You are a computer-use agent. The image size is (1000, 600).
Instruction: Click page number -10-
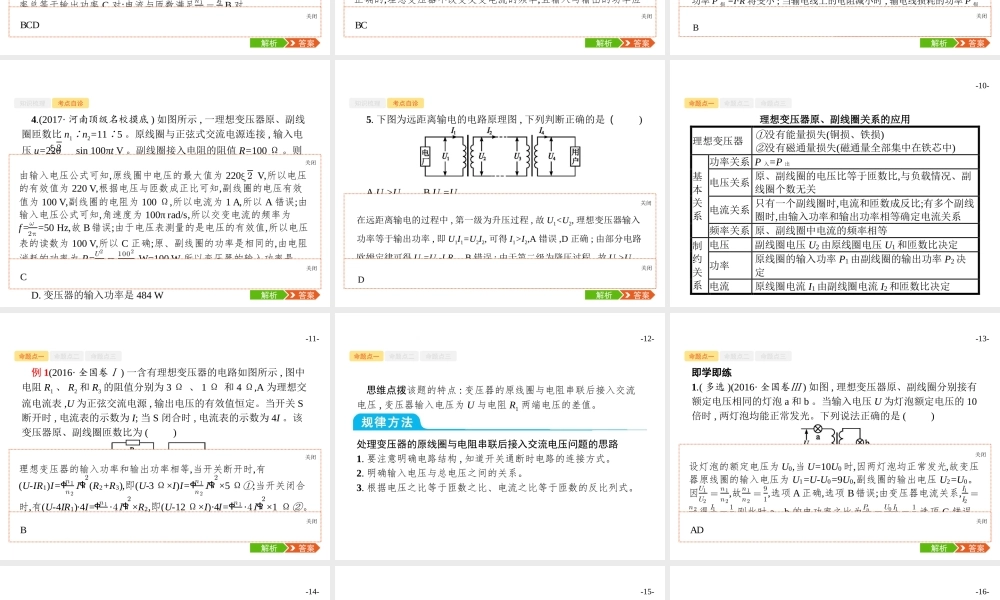pos(982,85)
